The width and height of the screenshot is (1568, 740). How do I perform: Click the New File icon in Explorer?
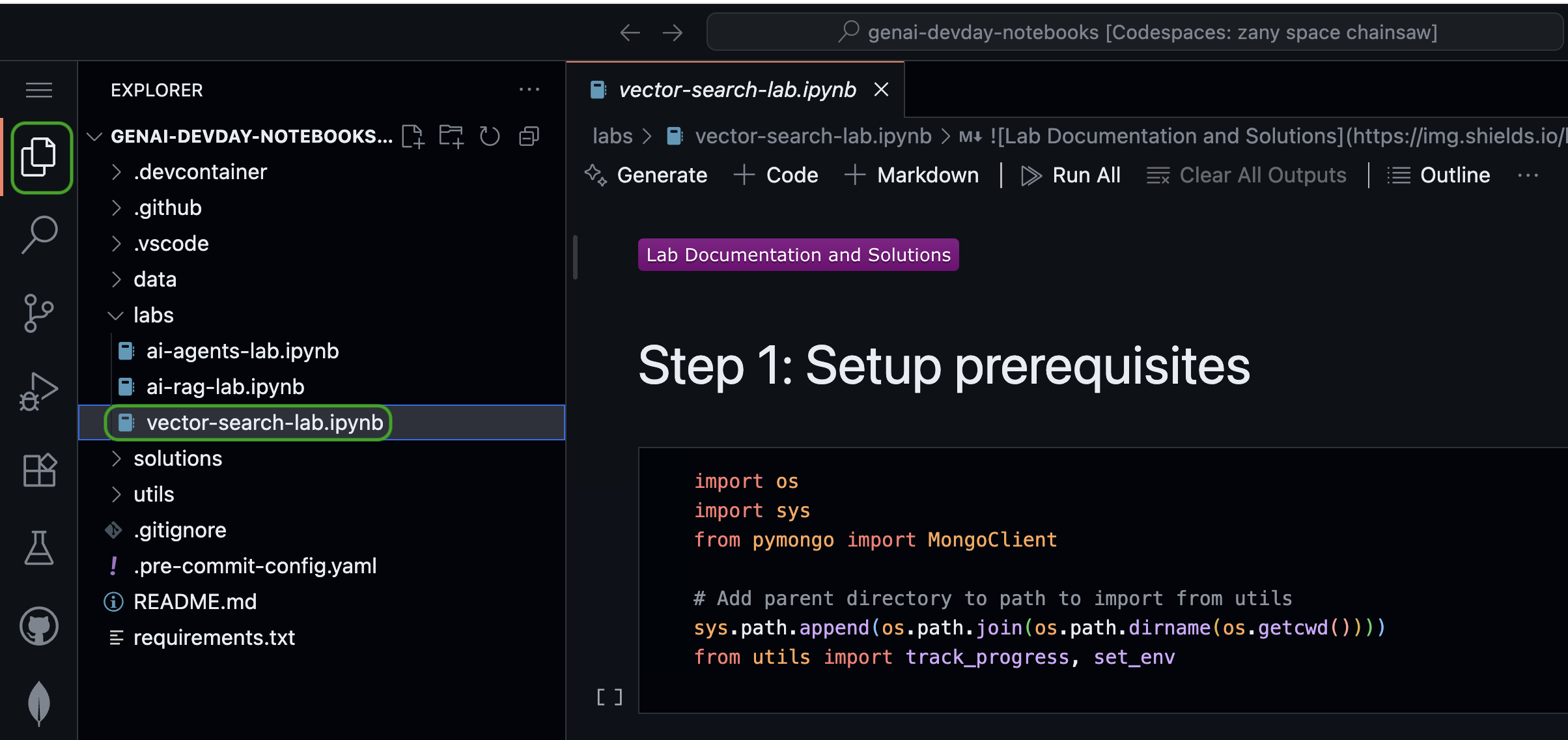(413, 136)
